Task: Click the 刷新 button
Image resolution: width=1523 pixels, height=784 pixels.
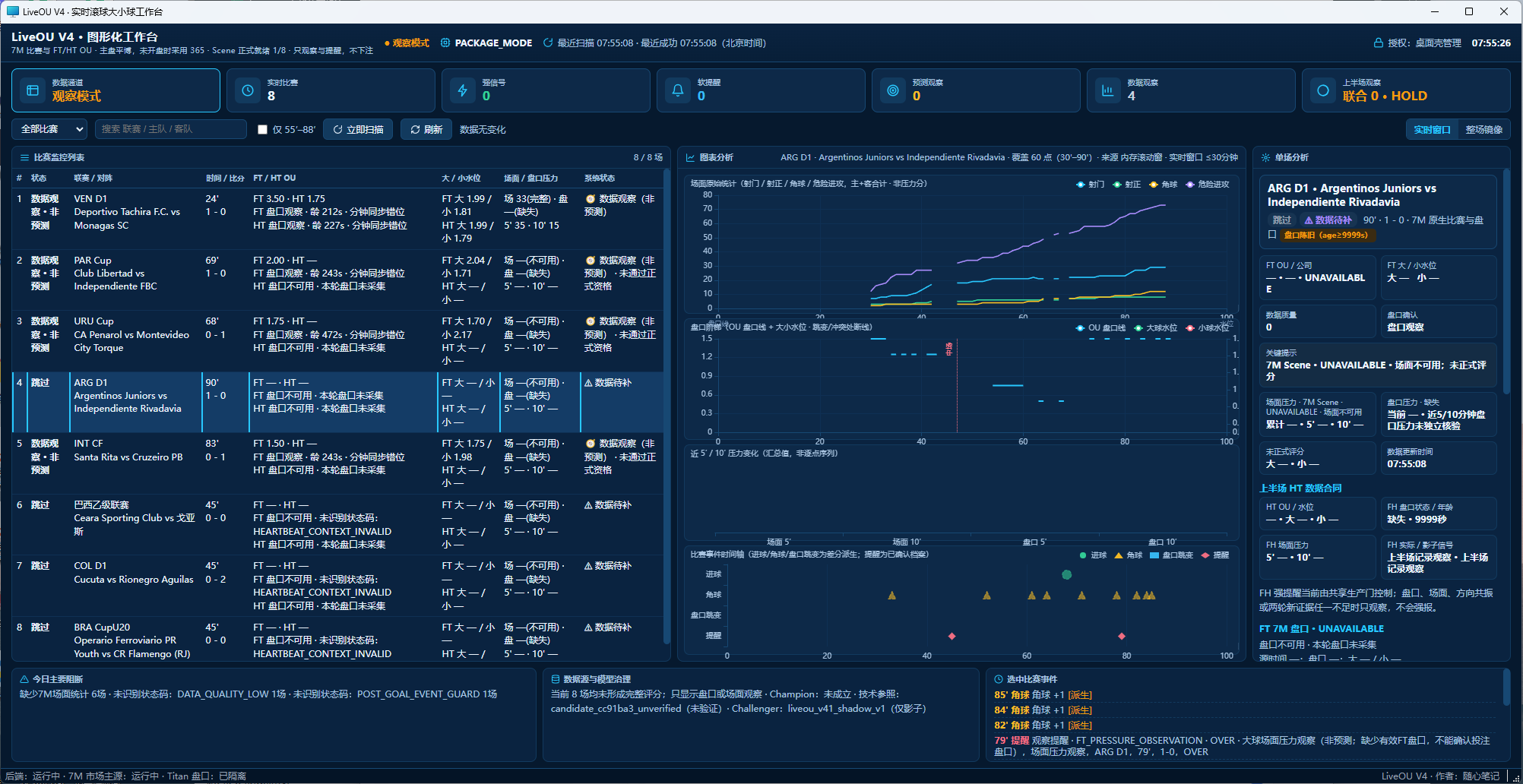Action: pos(426,129)
